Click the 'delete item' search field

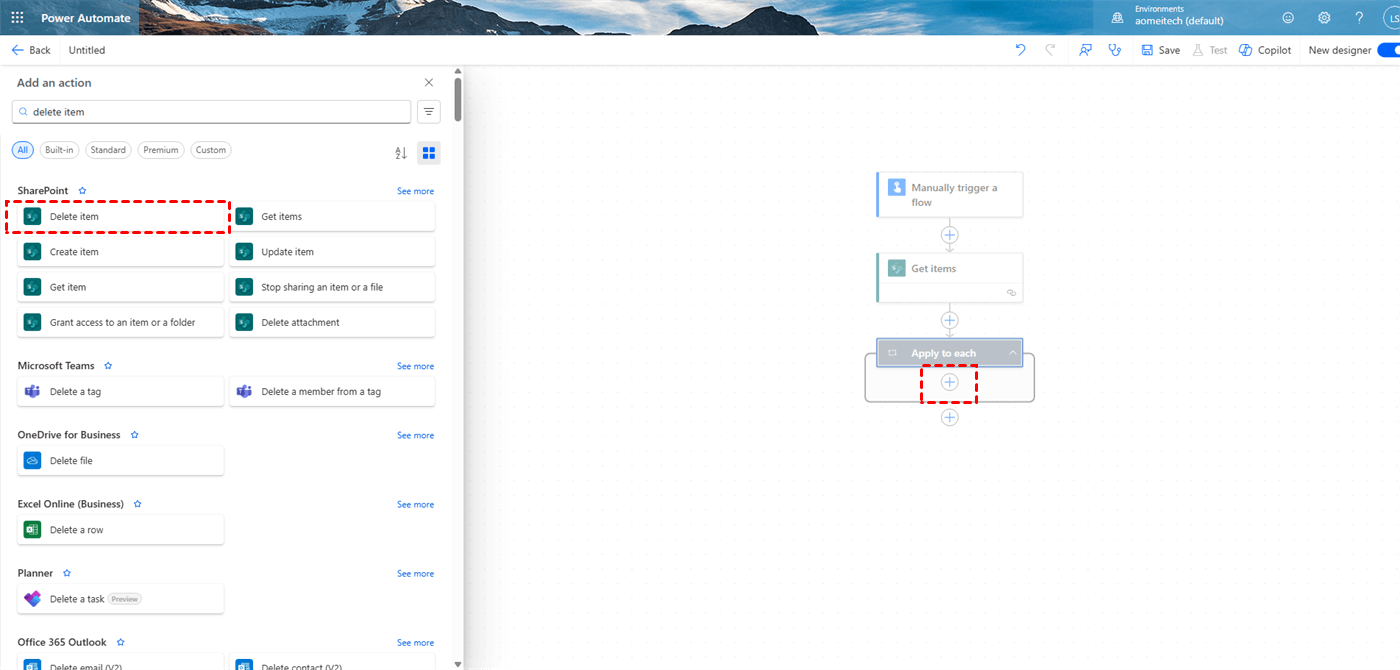click(211, 112)
